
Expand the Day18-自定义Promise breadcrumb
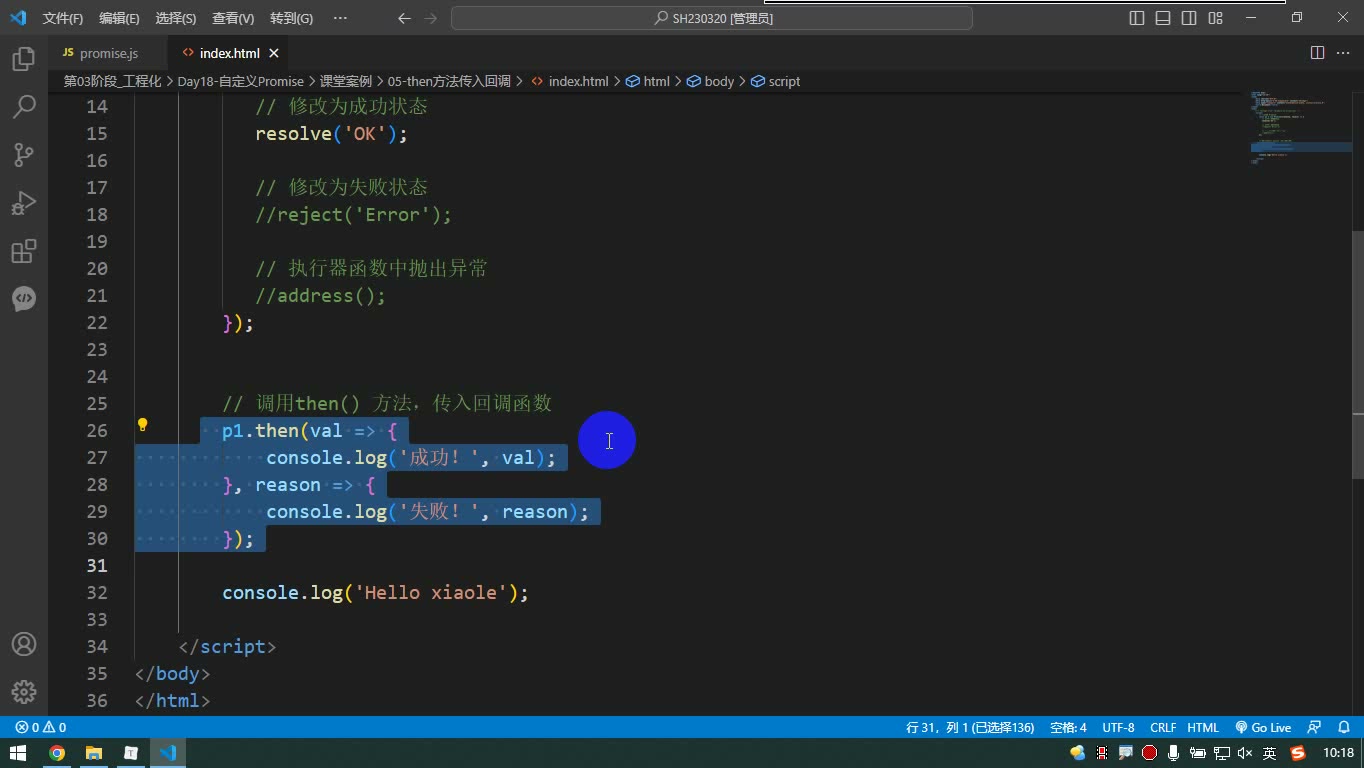241,81
